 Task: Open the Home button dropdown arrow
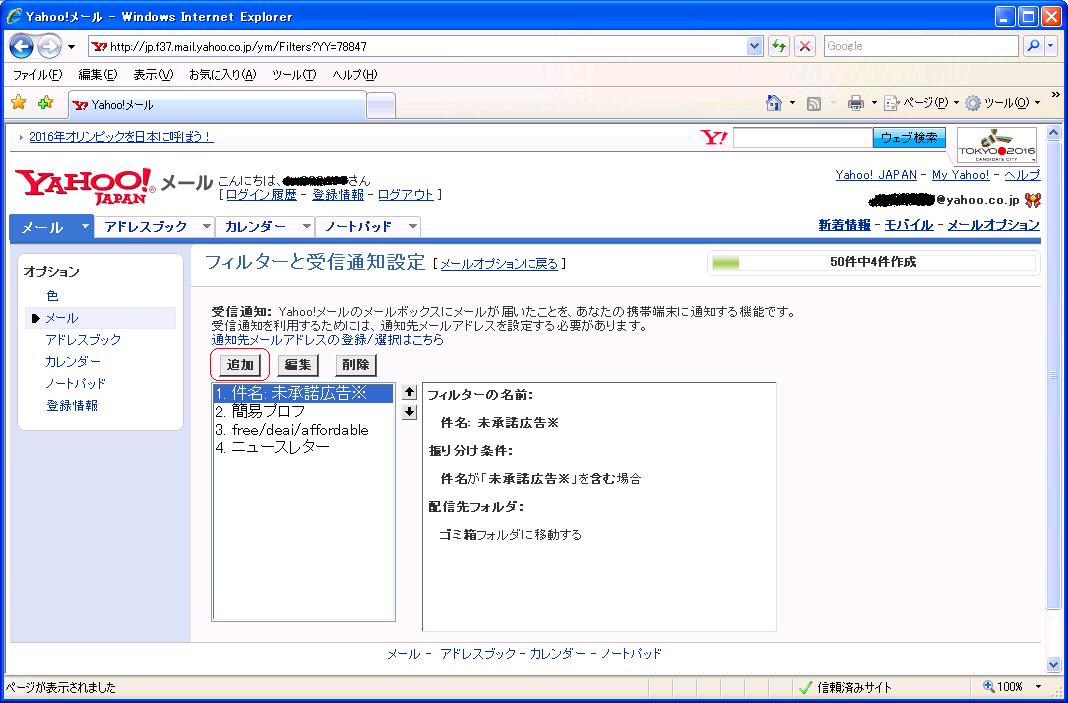point(792,104)
